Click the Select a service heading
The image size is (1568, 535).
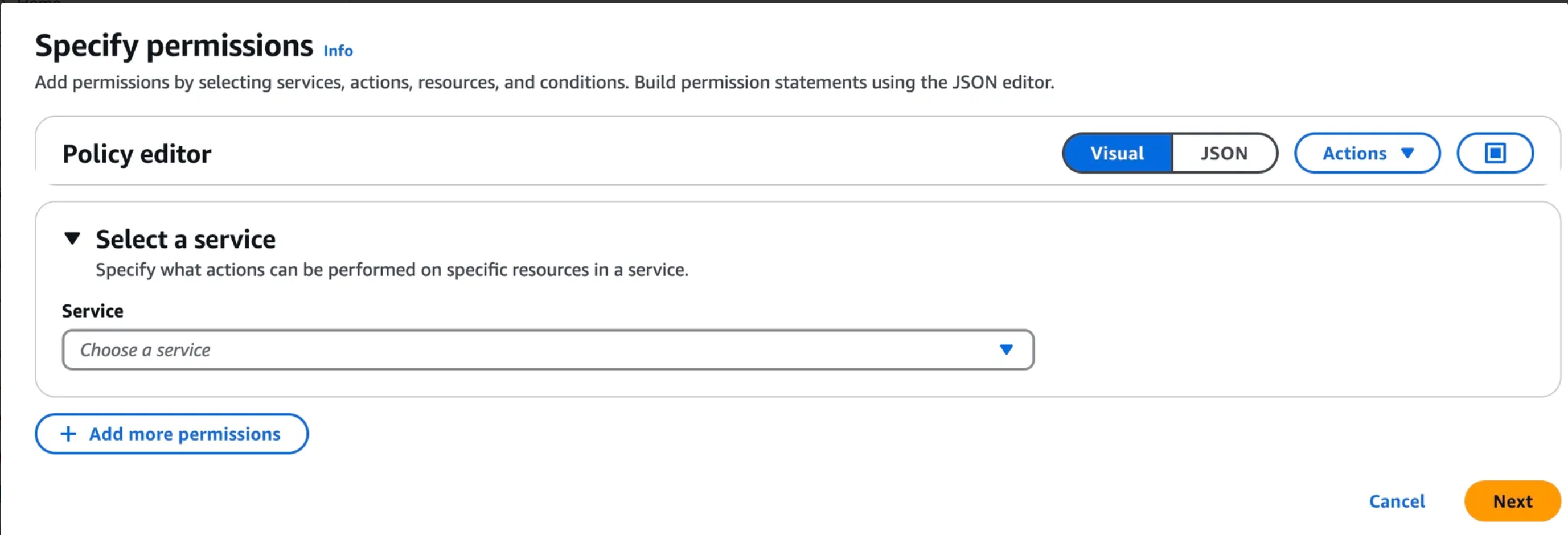185,239
